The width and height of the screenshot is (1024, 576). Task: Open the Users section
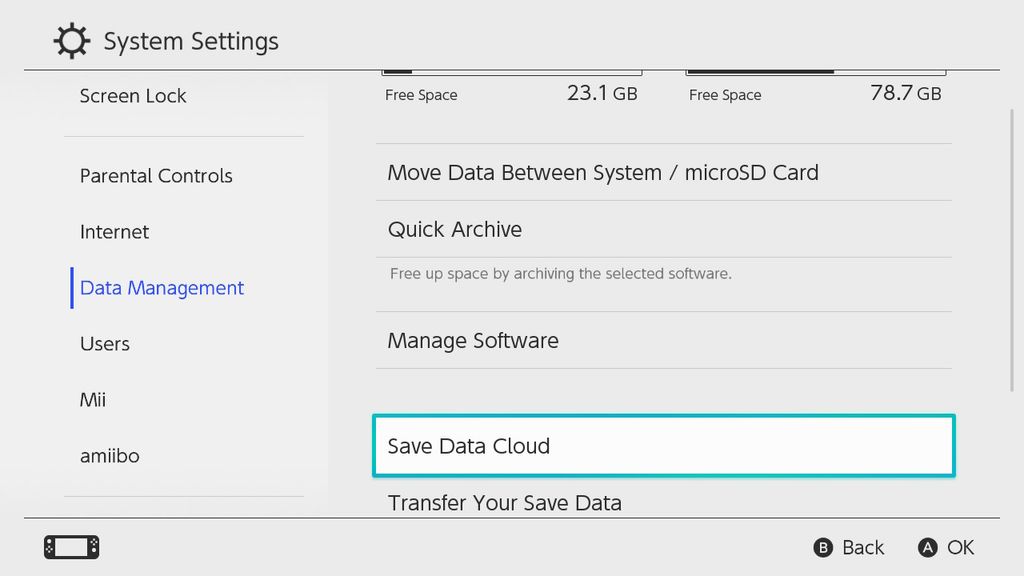point(104,344)
